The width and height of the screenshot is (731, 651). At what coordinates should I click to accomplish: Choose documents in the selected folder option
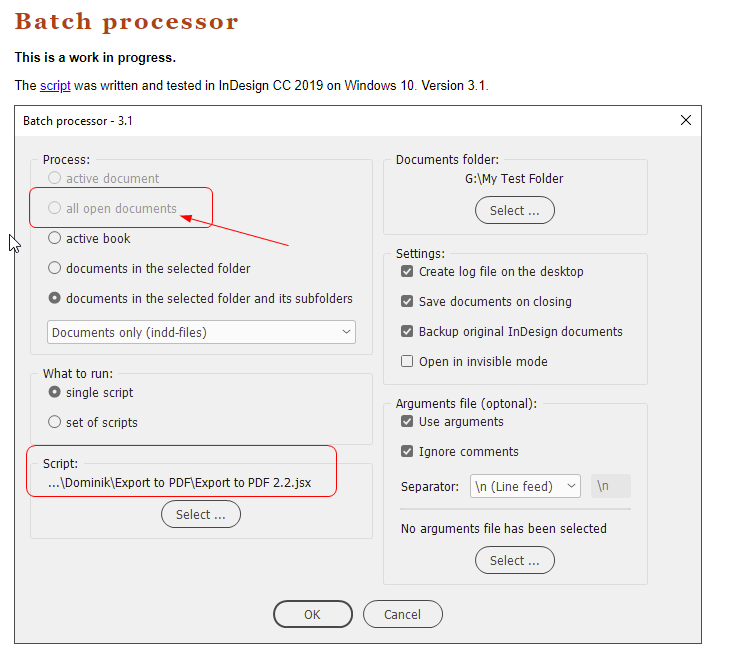[x=55, y=269]
